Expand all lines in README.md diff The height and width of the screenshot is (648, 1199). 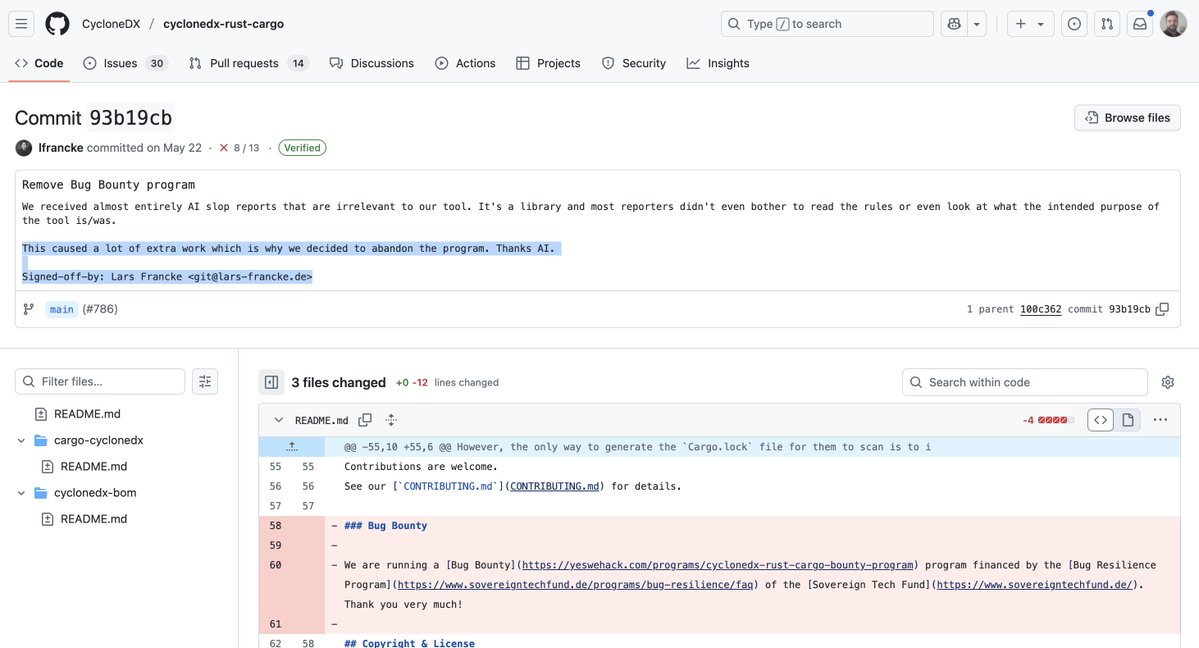point(391,420)
